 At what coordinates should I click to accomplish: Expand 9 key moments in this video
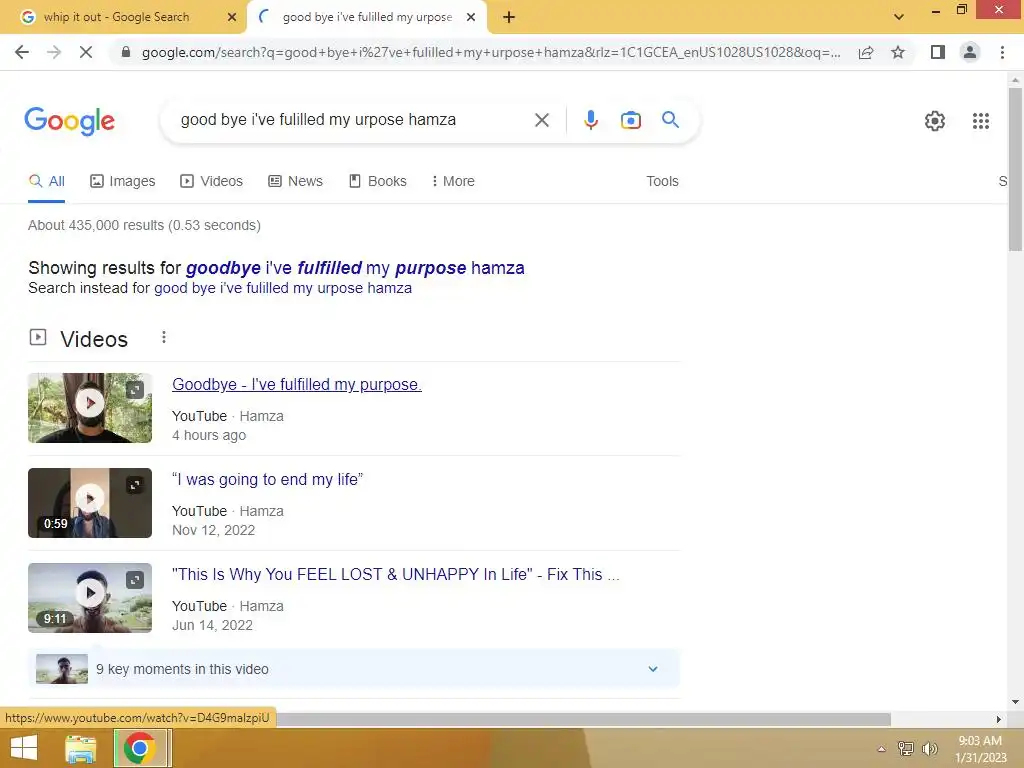353,669
